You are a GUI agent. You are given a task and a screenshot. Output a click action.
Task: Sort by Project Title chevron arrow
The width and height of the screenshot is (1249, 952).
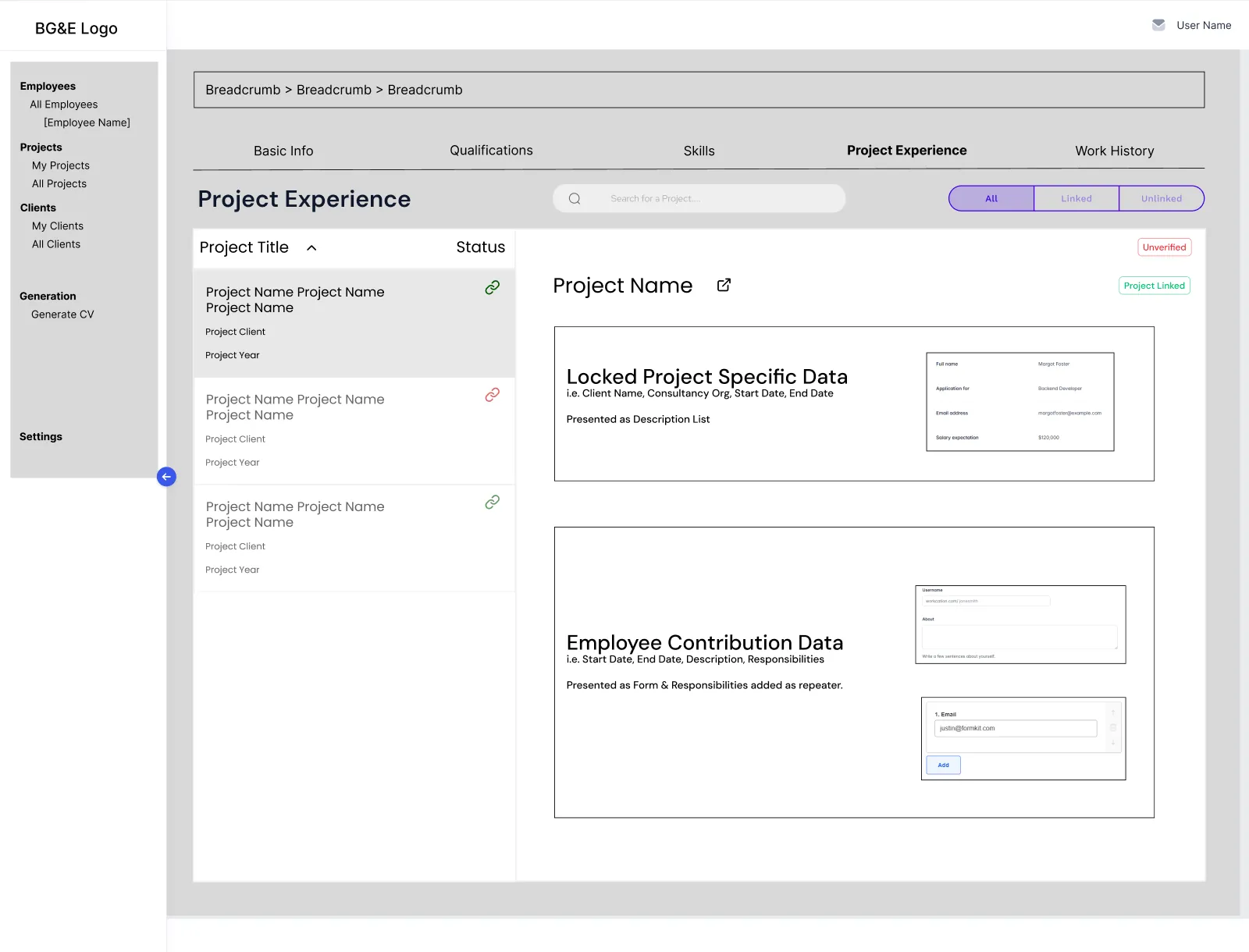click(311, 248)
